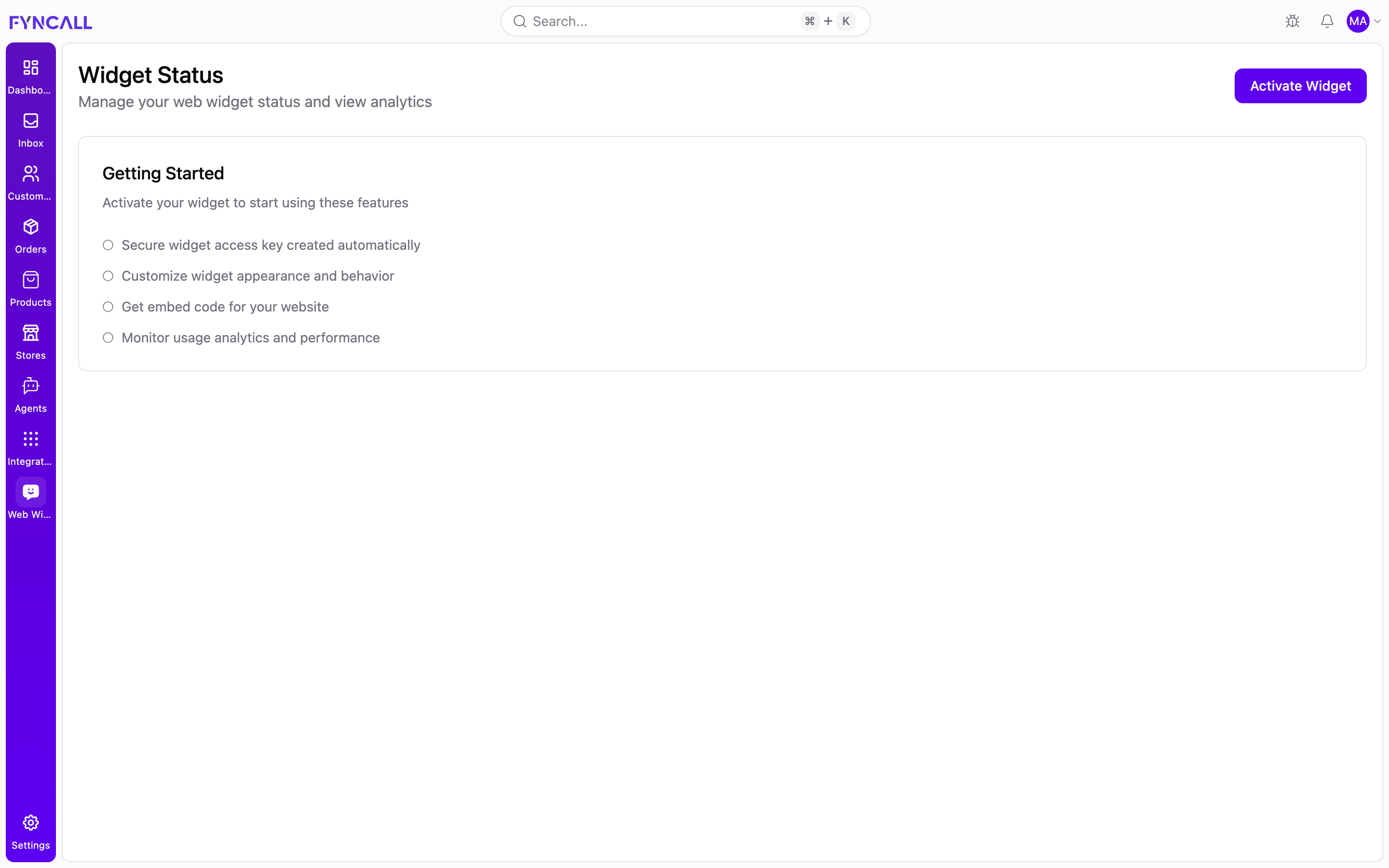Select the Customize widget appearance circle
This screenshot has height=868, width=1389.
coord(108,276)
